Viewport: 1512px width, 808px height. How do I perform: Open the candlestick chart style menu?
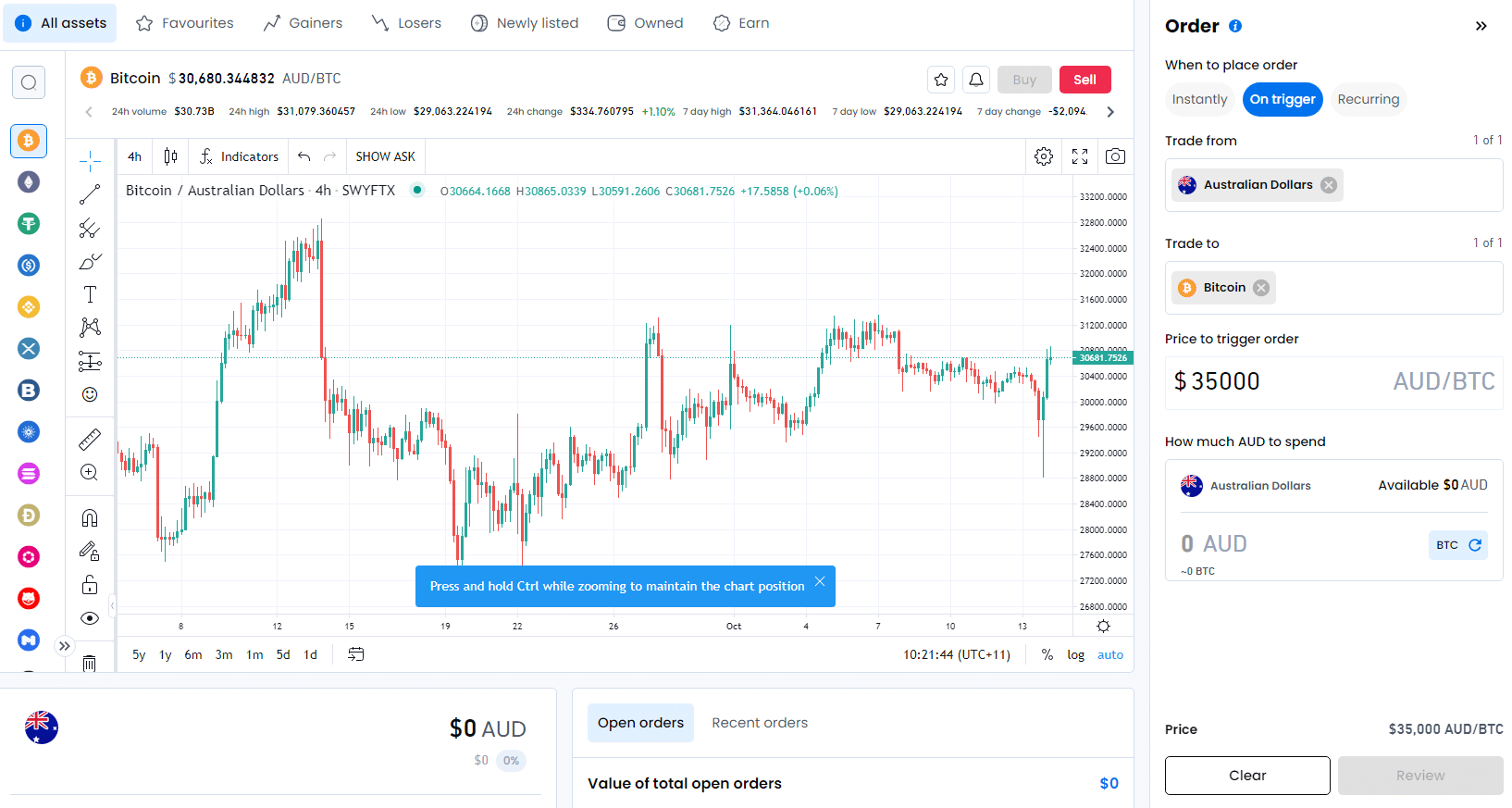tap(170, 156)
